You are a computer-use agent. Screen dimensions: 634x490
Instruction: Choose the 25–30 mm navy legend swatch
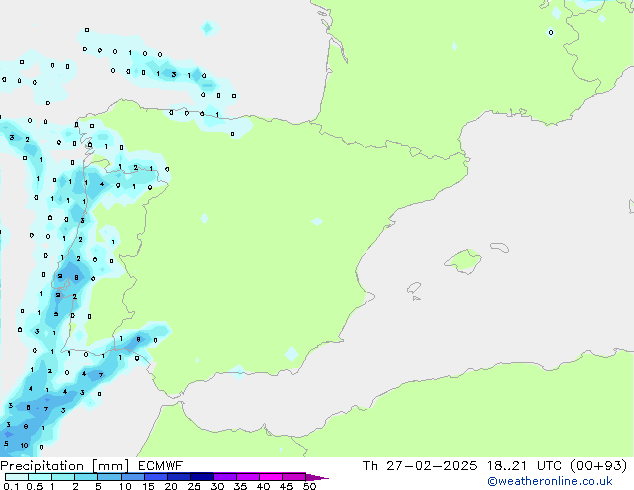coord(201,477)
